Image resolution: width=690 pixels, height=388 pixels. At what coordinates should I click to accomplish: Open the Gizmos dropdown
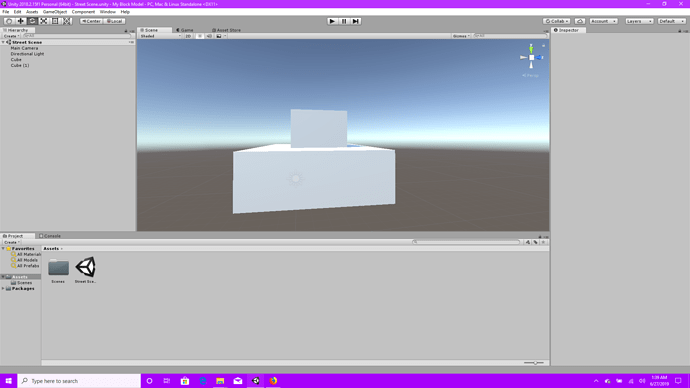tap(461, 36)
